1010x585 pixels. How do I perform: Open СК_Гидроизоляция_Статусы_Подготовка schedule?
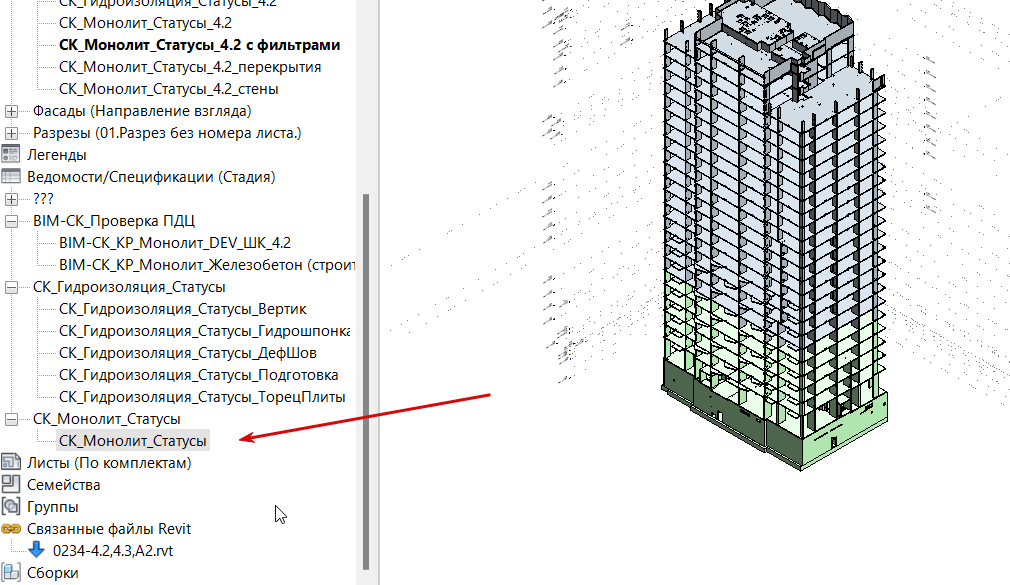(x=198, y=374)
